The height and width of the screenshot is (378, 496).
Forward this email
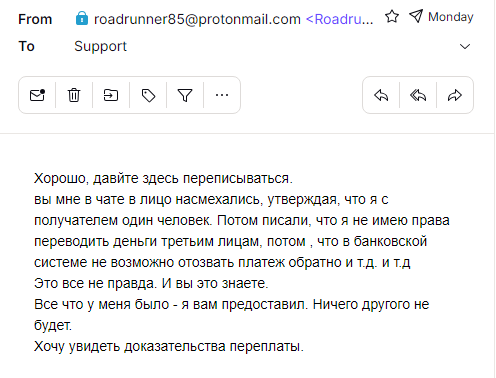pos(455,95)
